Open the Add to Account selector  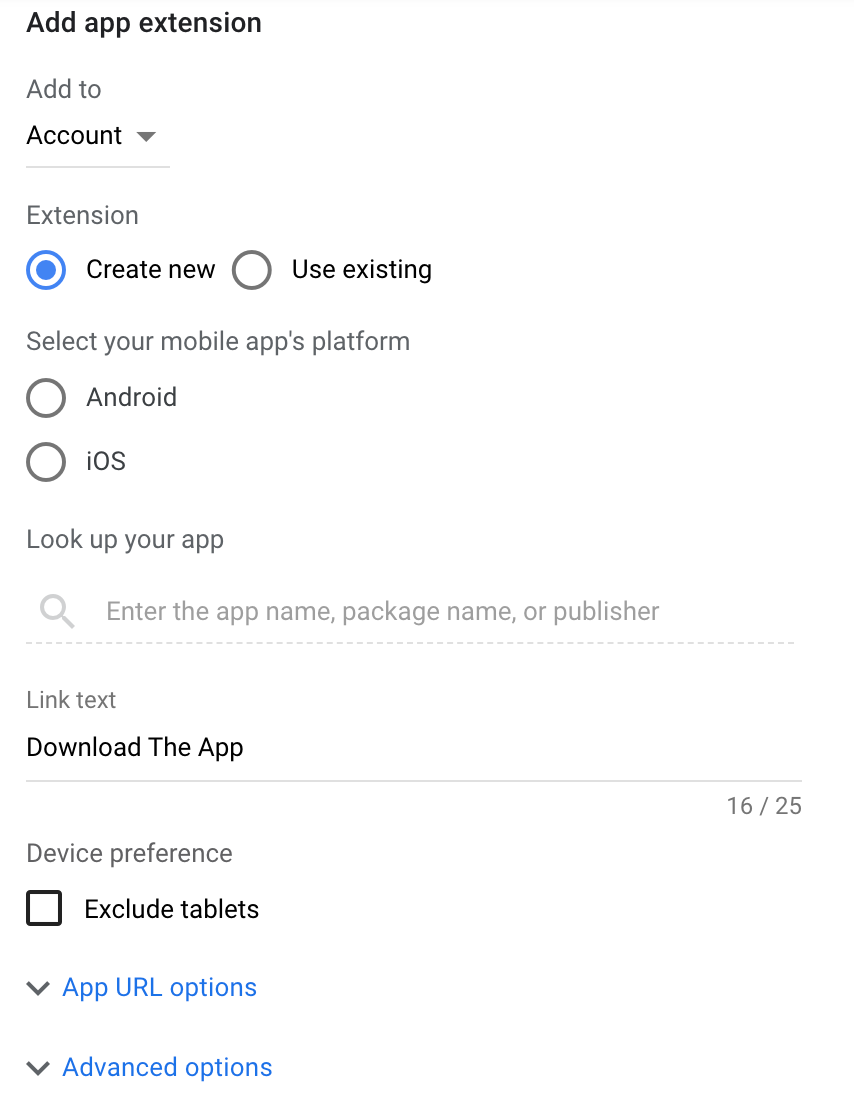[x=98, y=136]
